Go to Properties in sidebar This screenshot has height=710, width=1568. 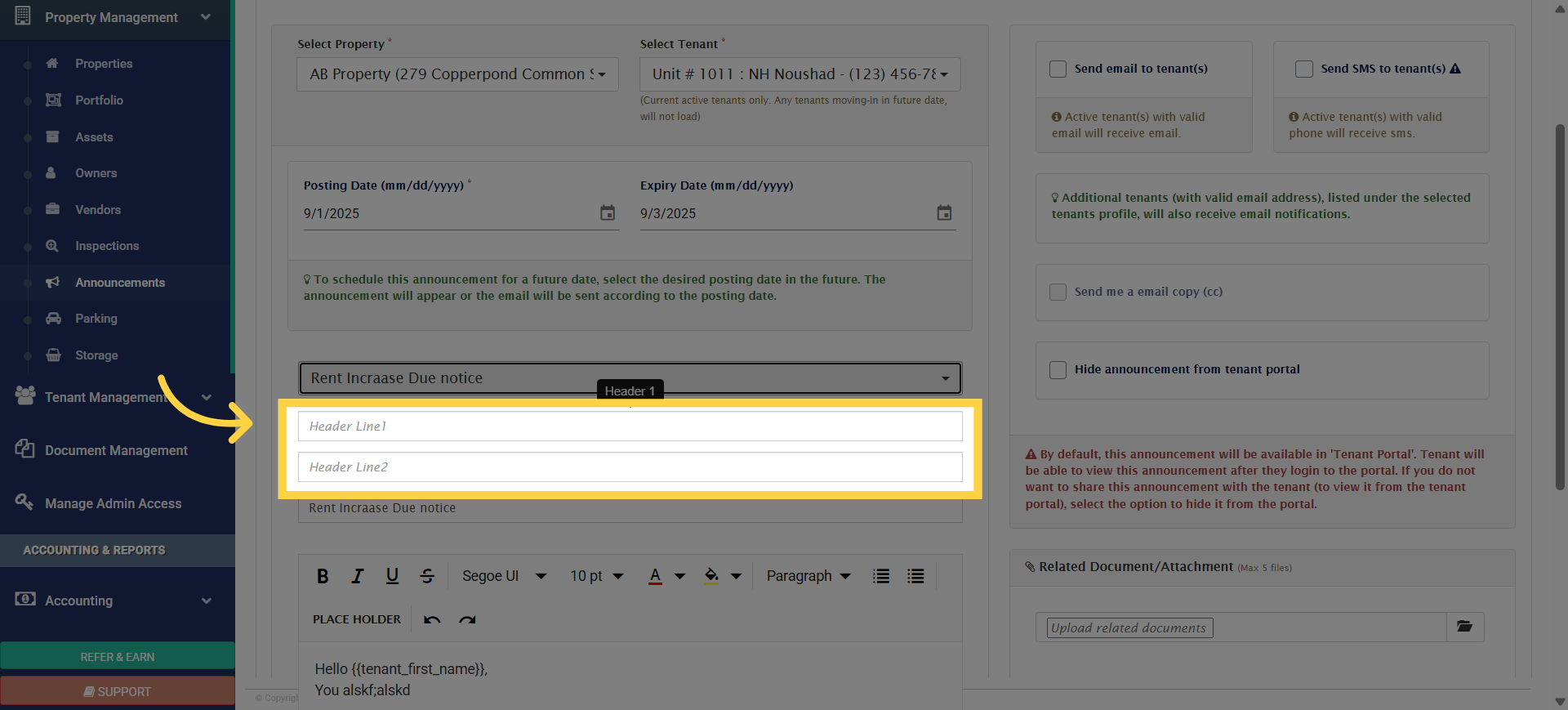click(104, 64)
